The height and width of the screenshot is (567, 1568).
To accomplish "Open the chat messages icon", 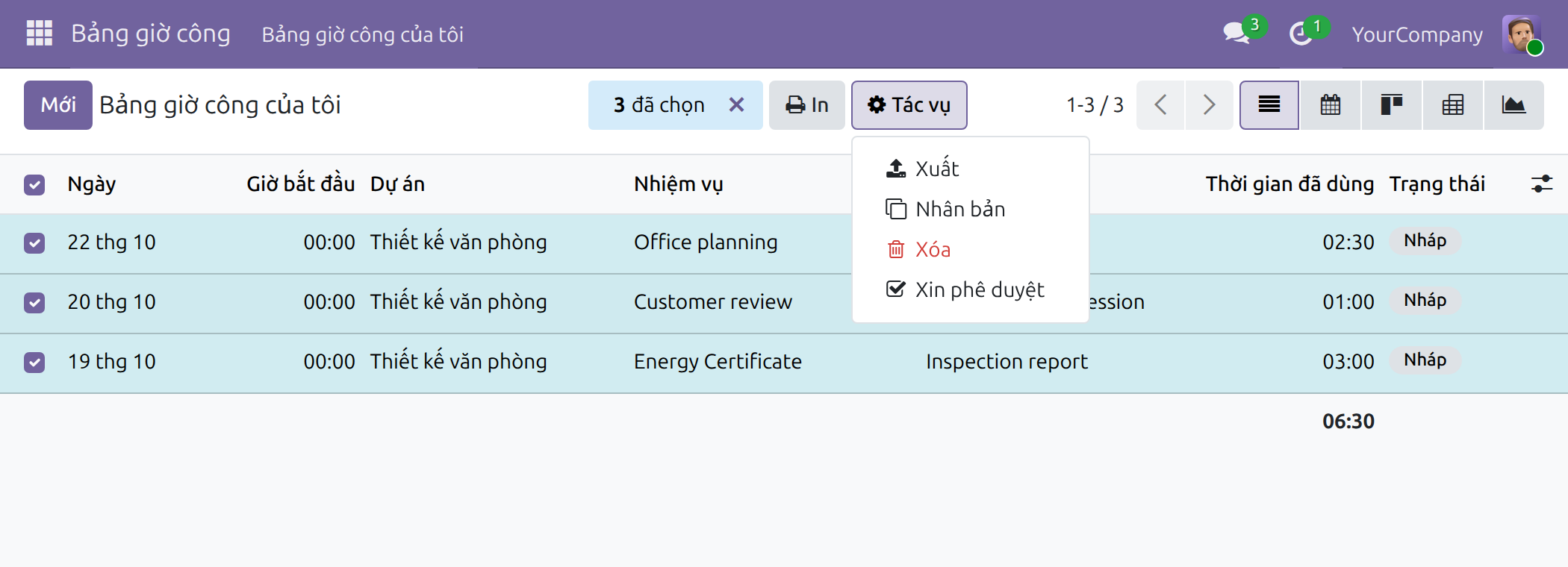I will coord(1237,34).
